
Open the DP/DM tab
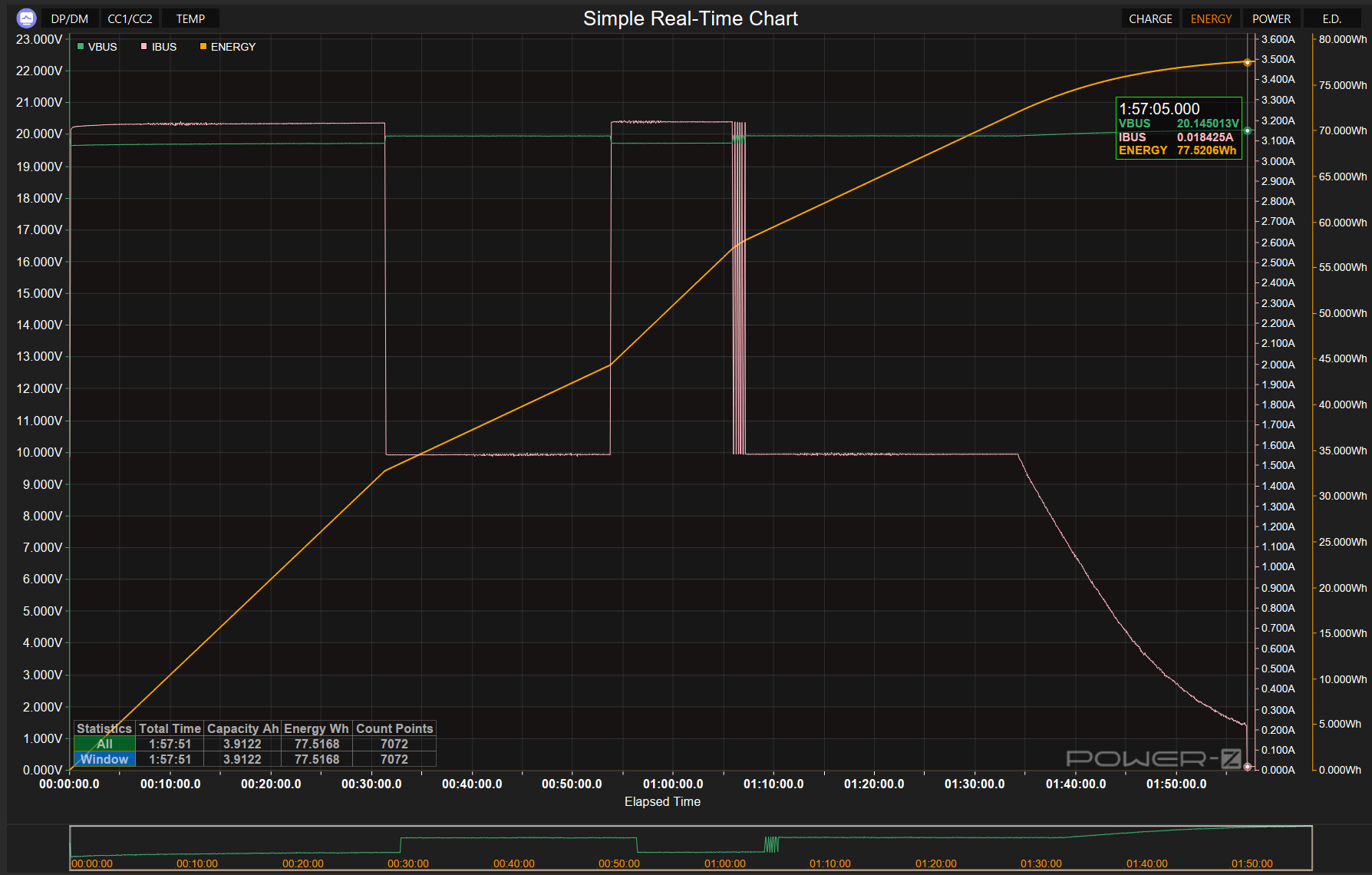(x=69, y=18)
